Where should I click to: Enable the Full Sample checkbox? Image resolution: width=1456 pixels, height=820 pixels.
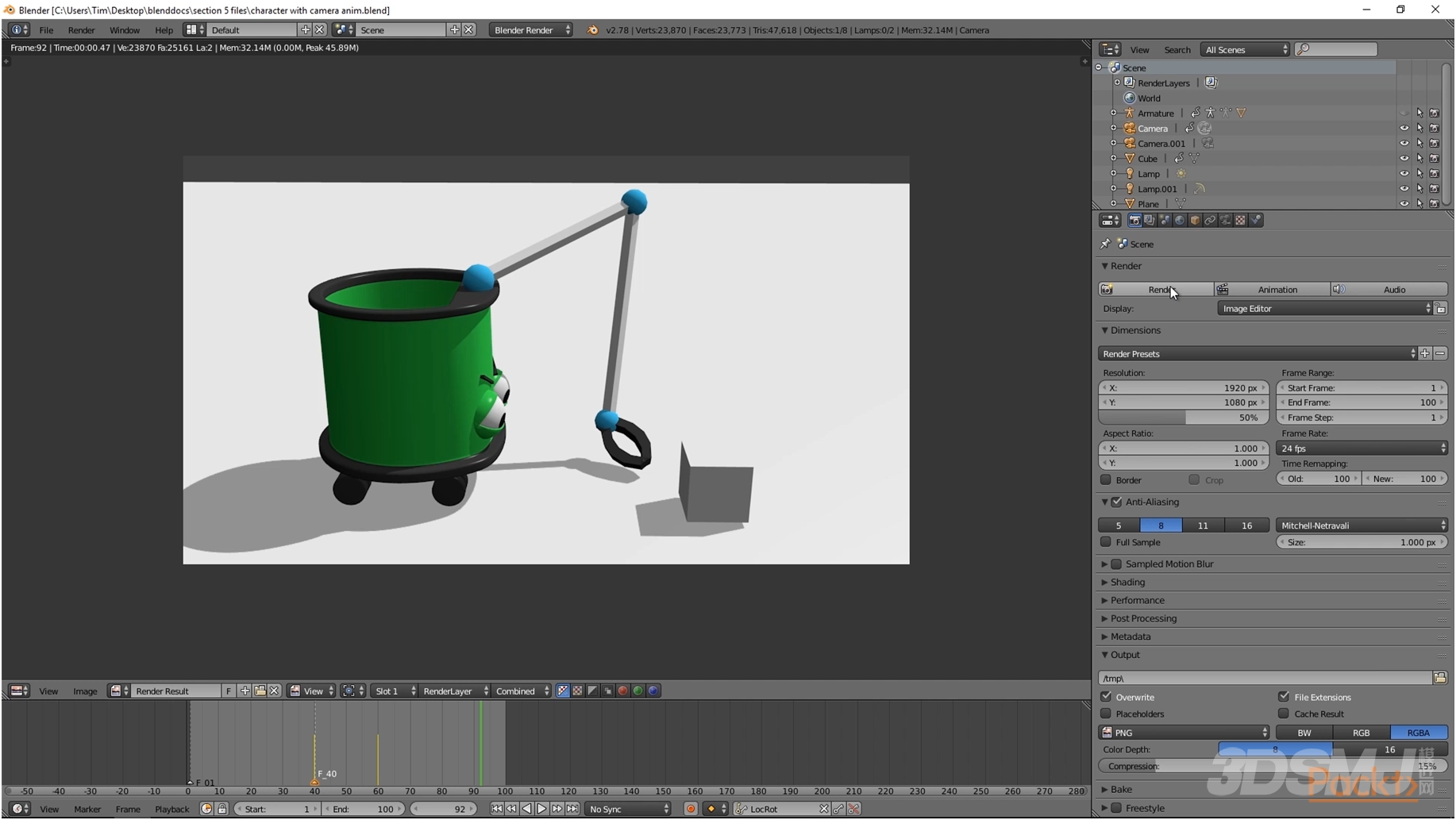click(x=1106, y=543)
